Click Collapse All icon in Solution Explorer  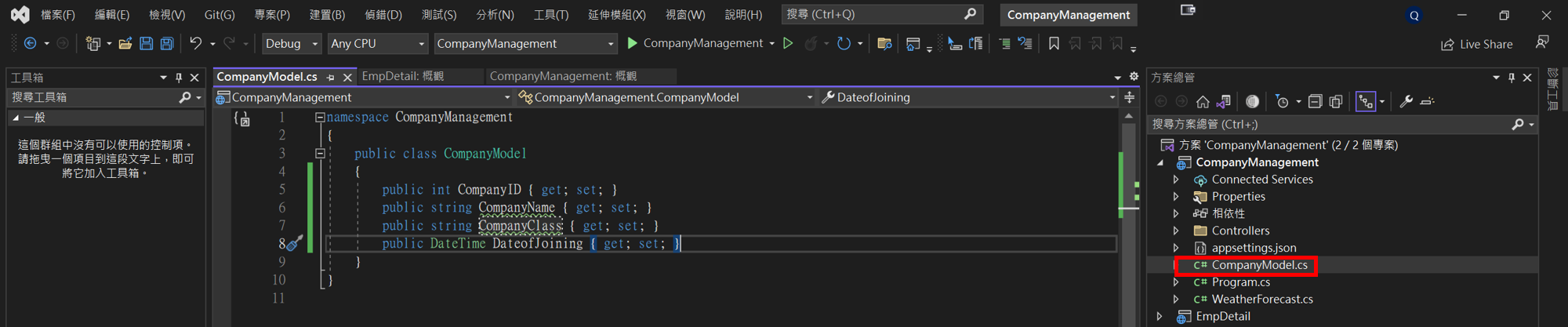coord(1316,101)
